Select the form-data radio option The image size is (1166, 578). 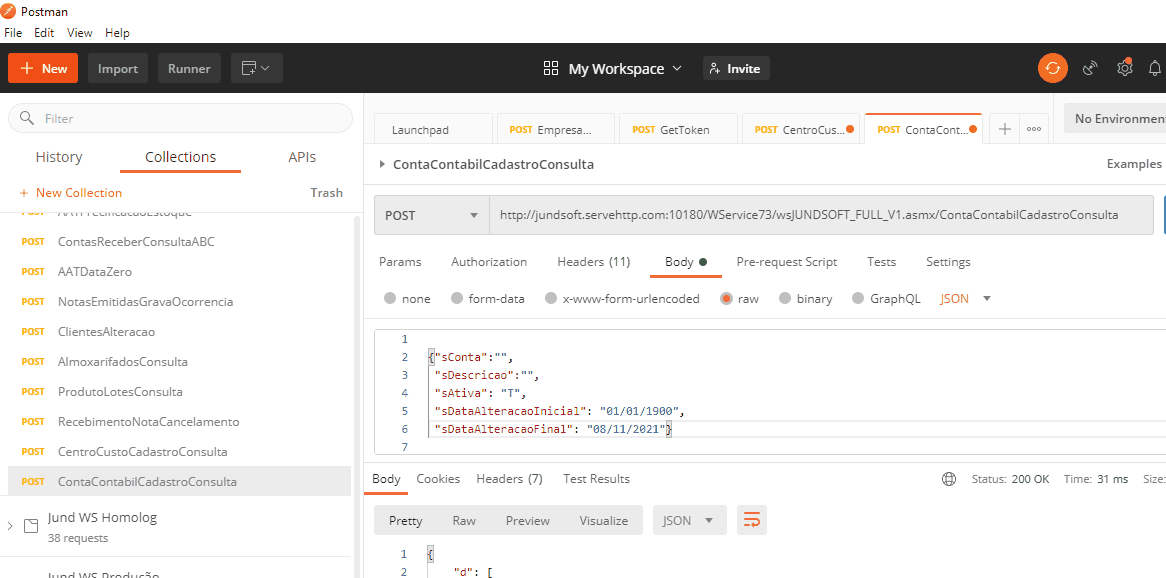[x=457, y=298]
